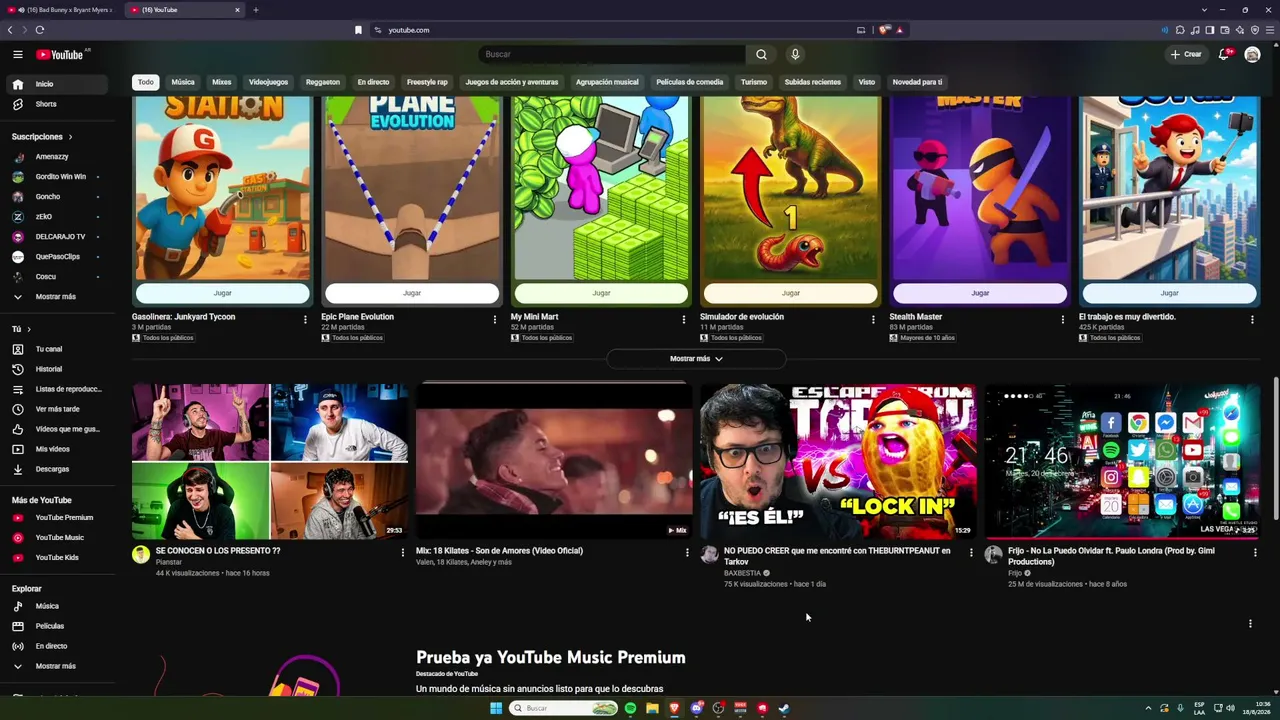The width and height of the screenshot is (1280, 720).
Task: Expand Mostrar más under Suscripciones
Action: [56, 297]
